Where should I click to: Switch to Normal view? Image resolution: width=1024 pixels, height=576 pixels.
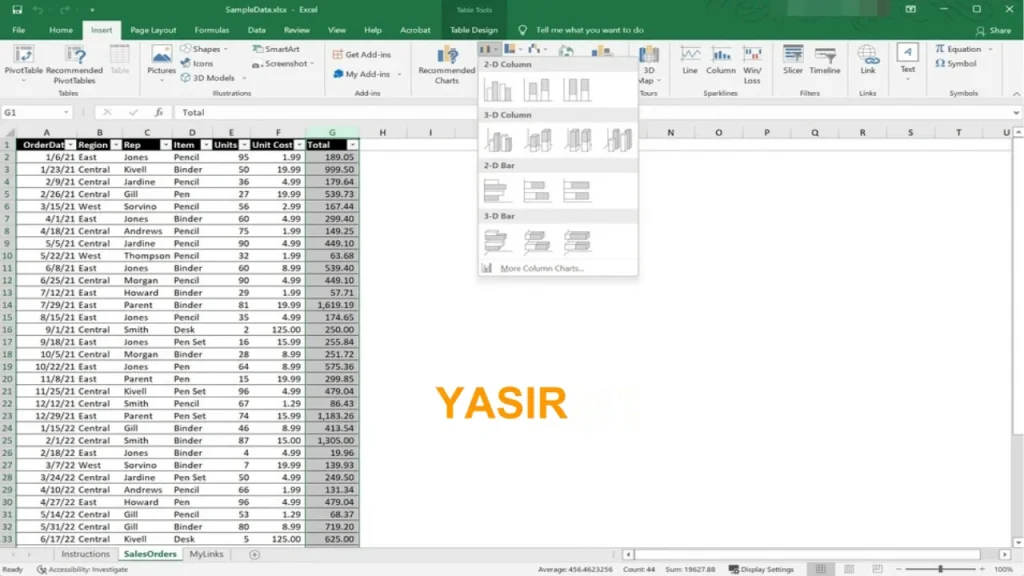click(821, 569)
